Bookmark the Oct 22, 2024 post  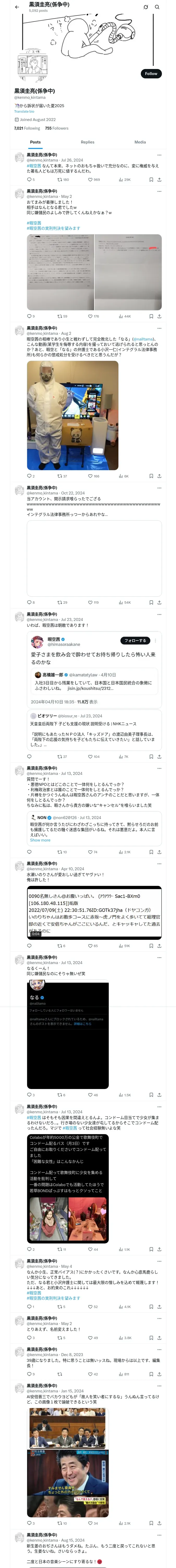click(x=151, y=602)
